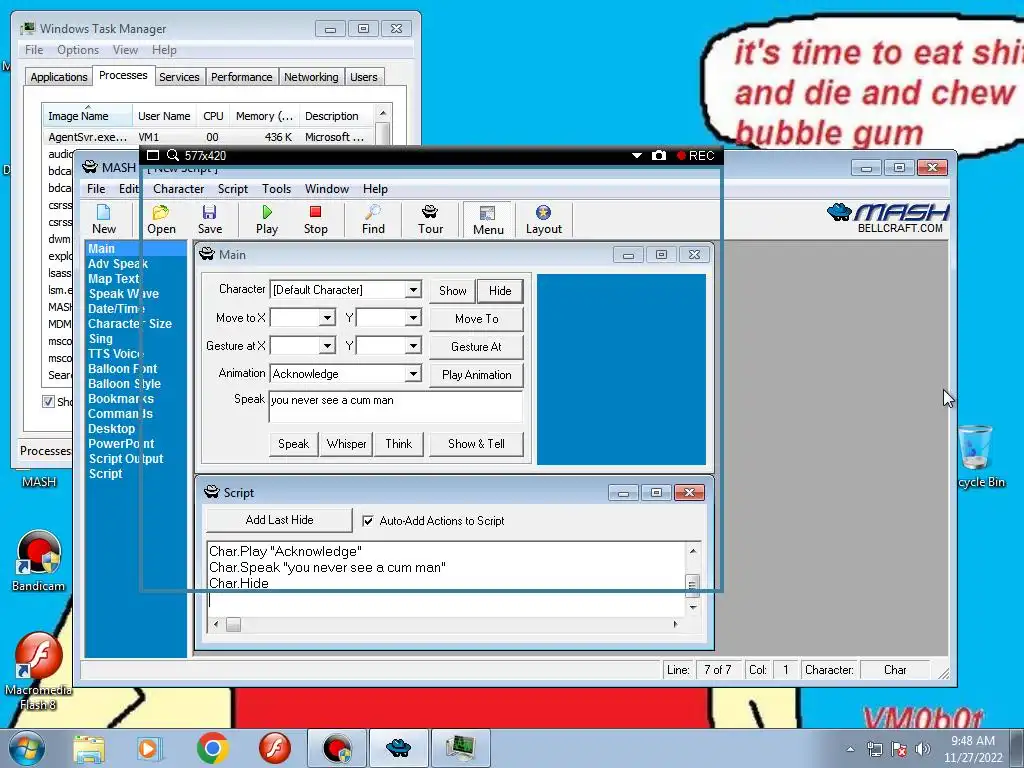Click the Move To button

476,319
